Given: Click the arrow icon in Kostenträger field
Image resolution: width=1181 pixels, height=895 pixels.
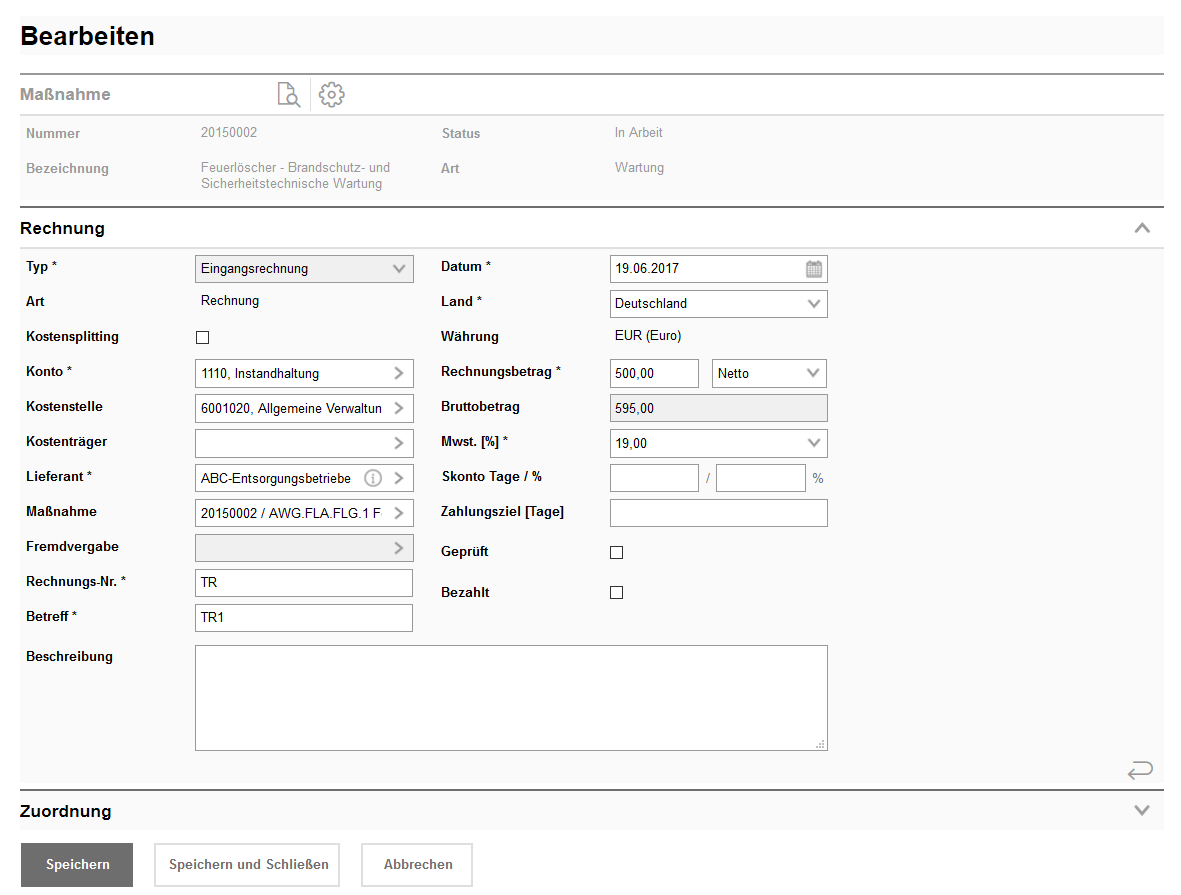Looking at the screenshot, I should tap(399, 444).
